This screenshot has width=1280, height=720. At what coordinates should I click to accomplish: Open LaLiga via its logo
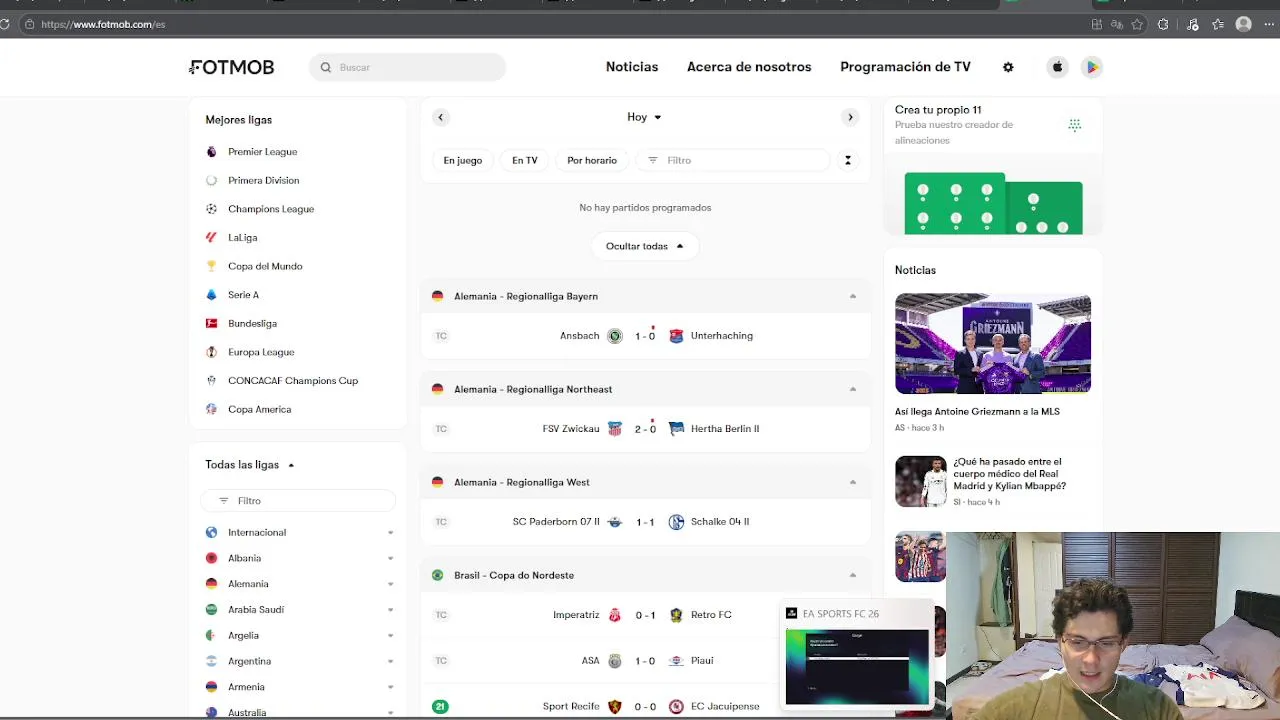point(211,238)
